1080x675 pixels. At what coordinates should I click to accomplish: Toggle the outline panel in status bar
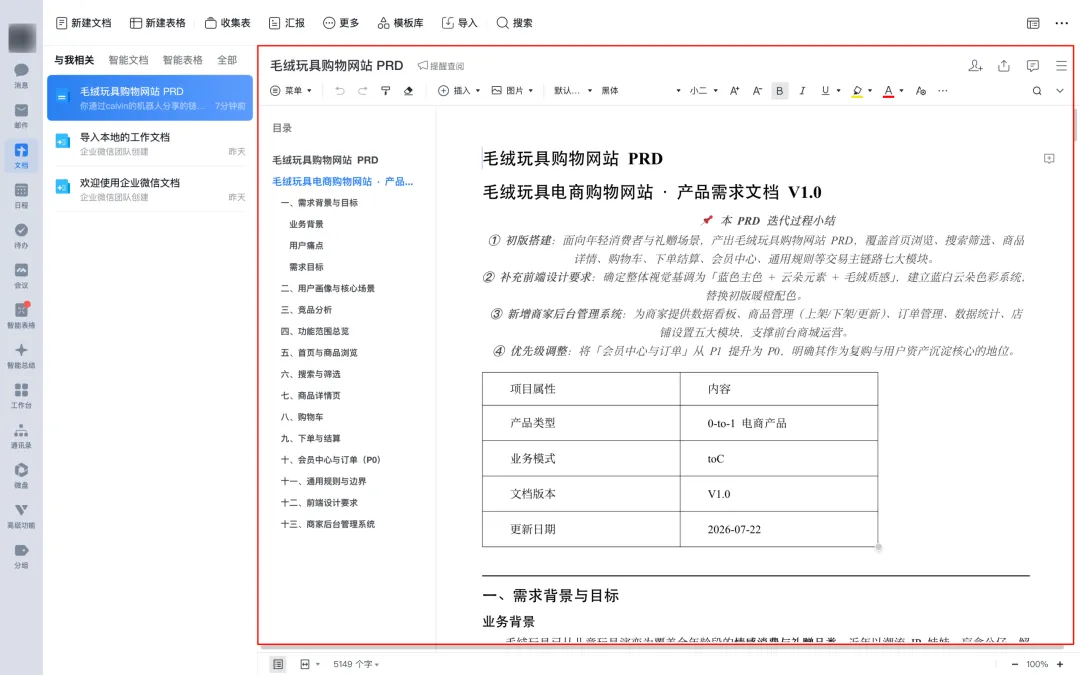[278, 664]
